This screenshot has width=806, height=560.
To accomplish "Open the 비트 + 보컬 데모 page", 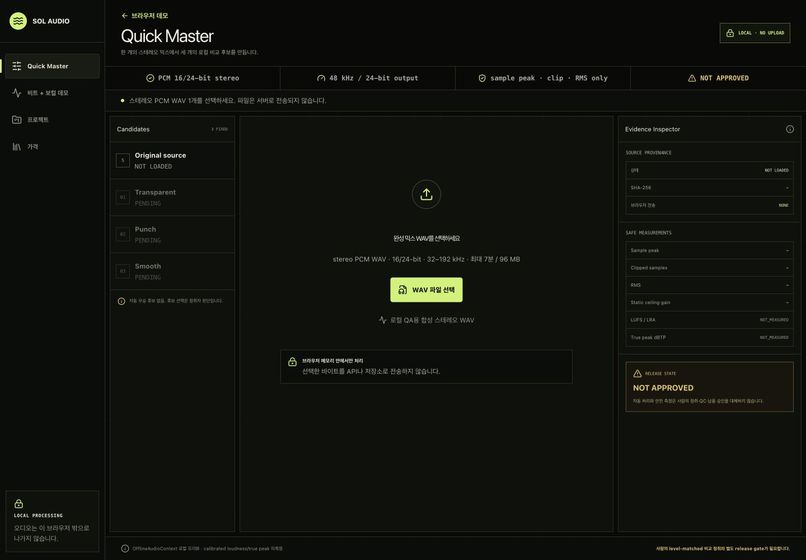I will click(x=52, y=93).
